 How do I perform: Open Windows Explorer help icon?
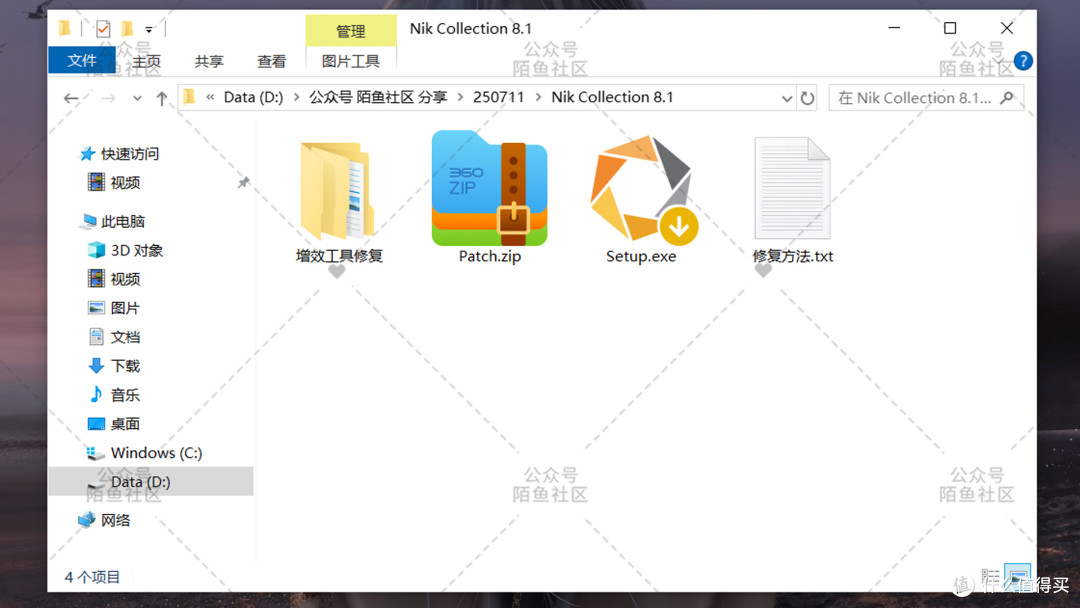(1023, 61)
